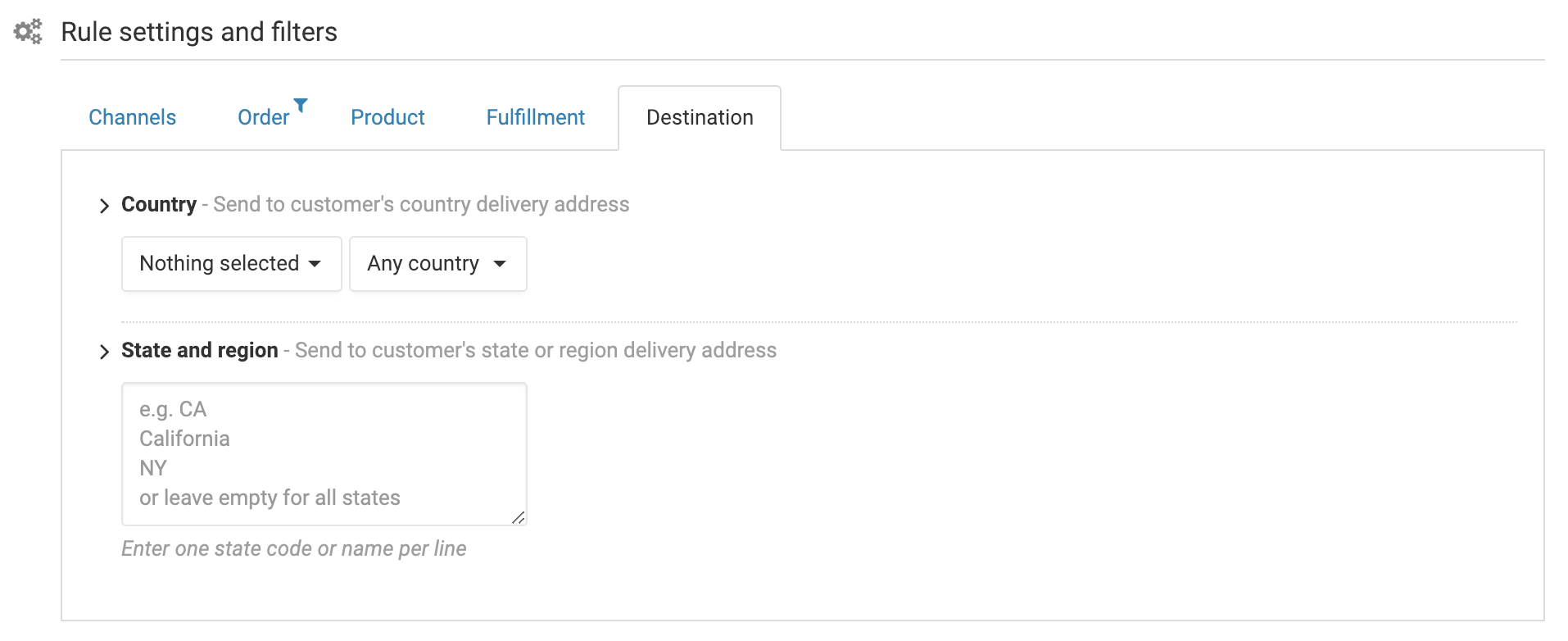Click the Country section label
The width and height of the screenshot is (1568, 641).
click(x=159, y=204)
